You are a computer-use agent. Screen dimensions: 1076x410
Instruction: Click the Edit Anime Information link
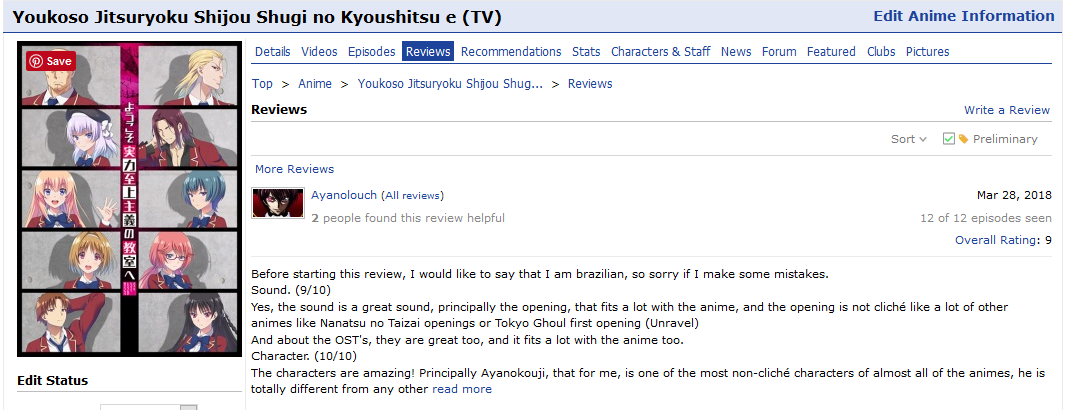963,16
